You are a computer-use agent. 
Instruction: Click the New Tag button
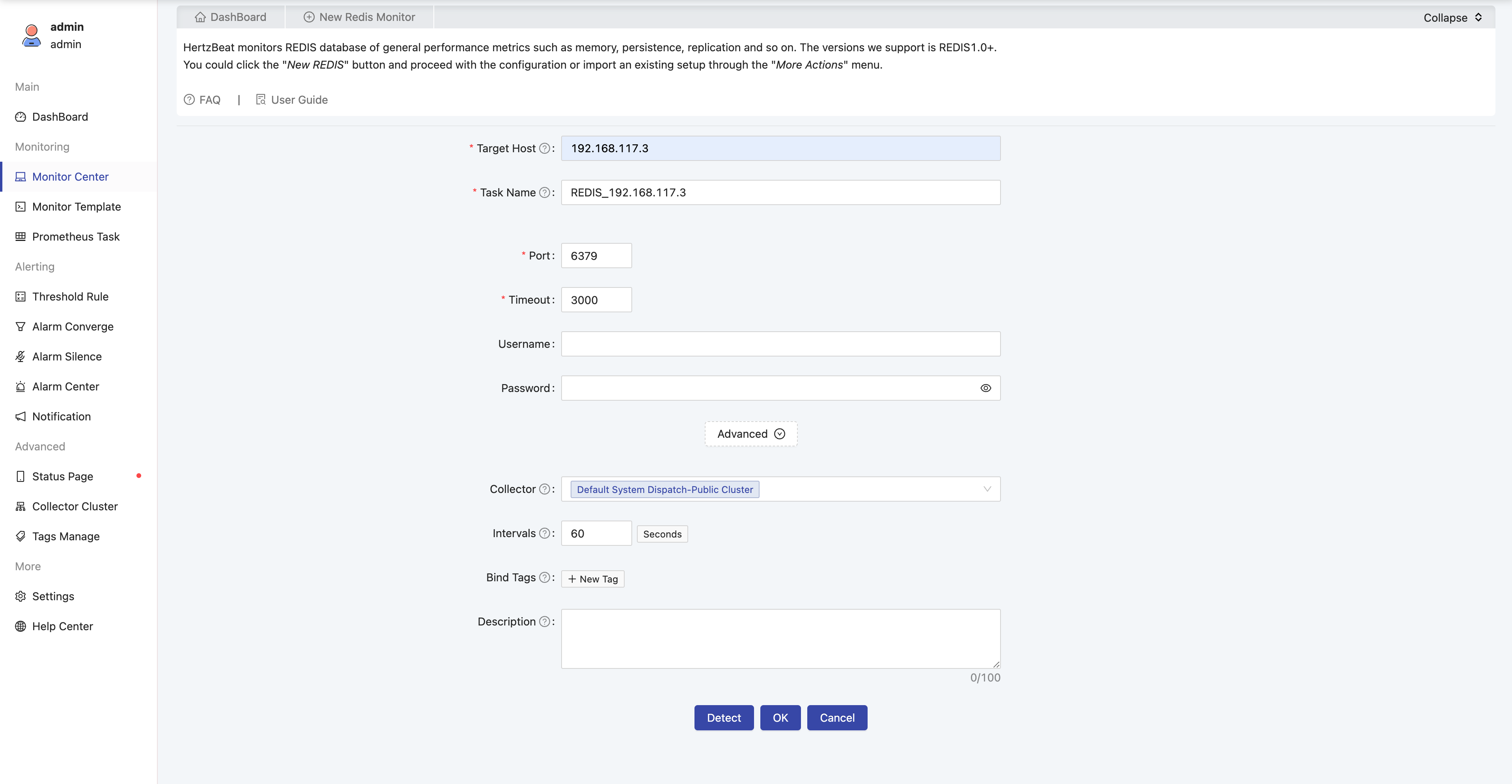[592, 579]
